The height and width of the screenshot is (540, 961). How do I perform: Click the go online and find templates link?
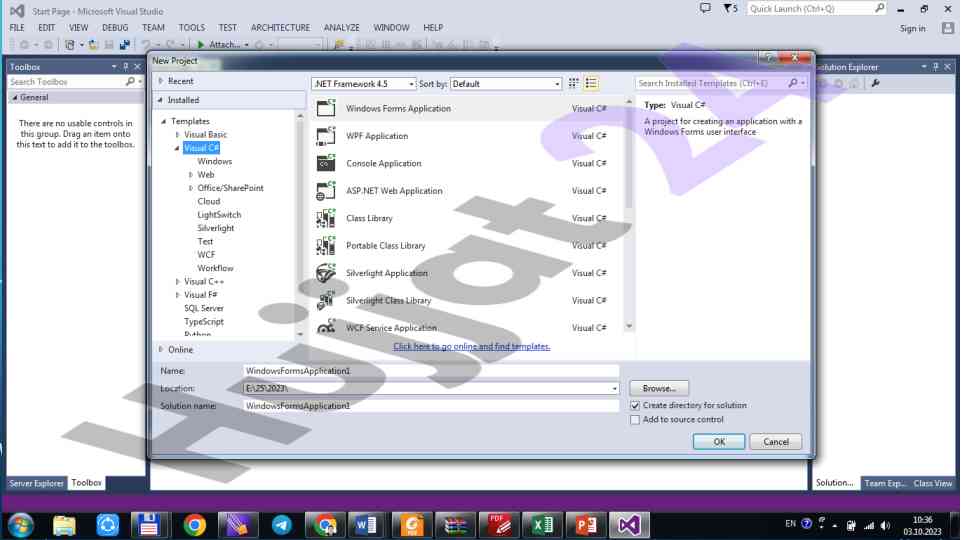point(471,346)
